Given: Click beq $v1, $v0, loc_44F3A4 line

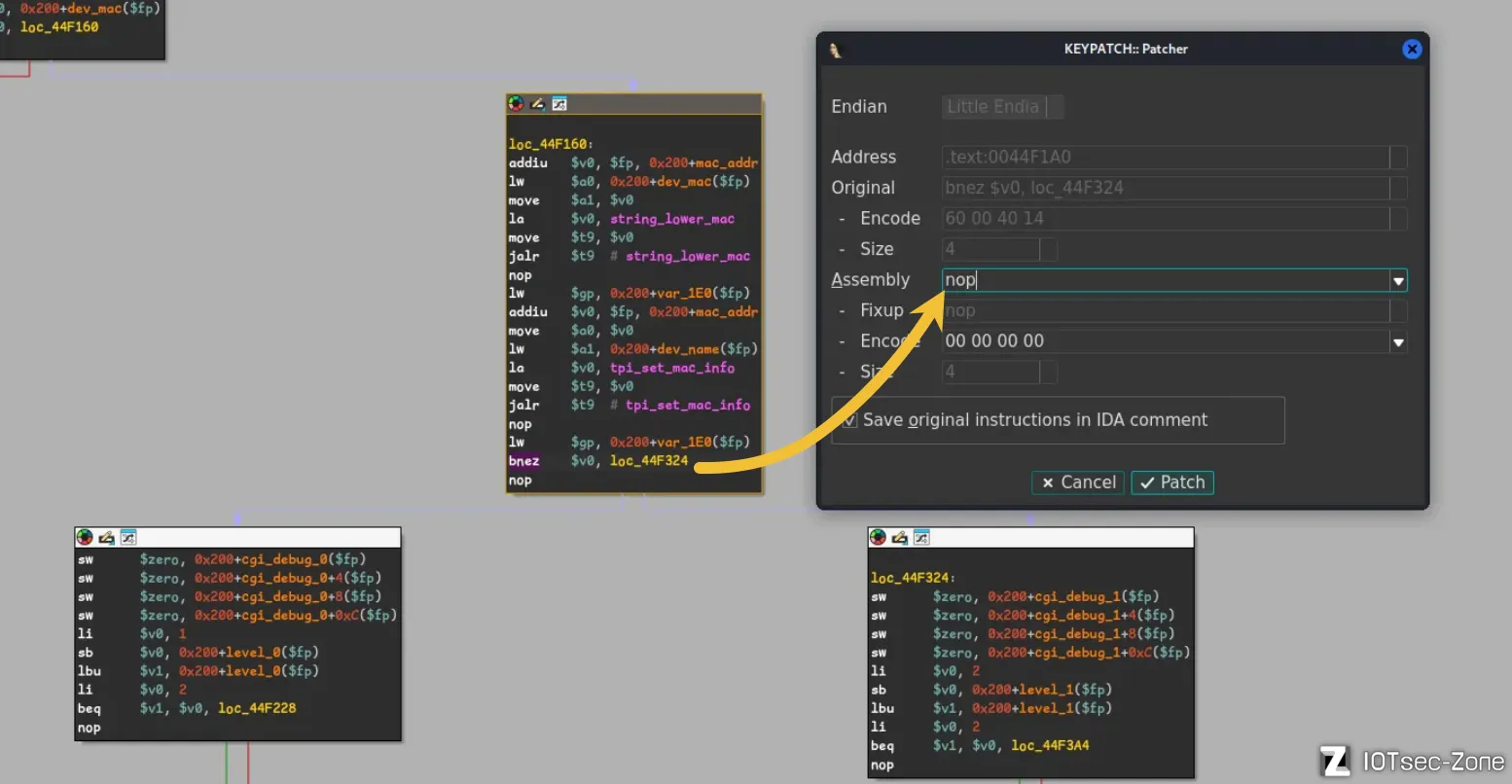Looking at the screenshot, I should point(981,746).
